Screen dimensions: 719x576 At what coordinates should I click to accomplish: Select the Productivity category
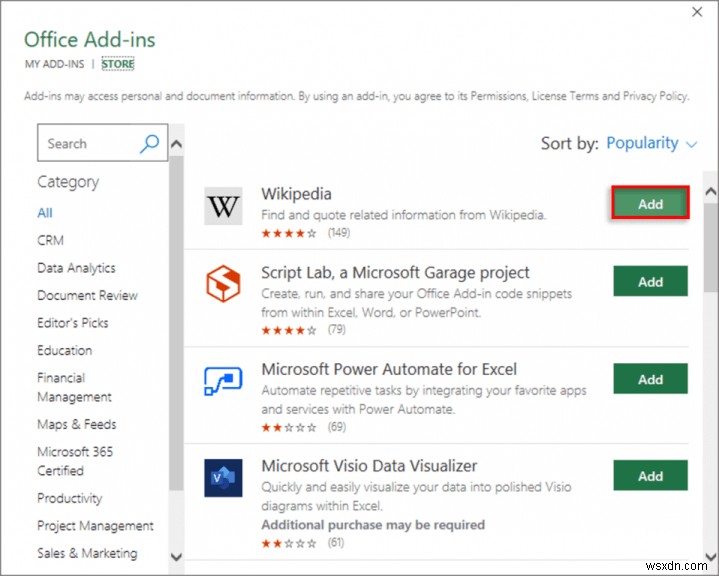(x=70, y=498)
